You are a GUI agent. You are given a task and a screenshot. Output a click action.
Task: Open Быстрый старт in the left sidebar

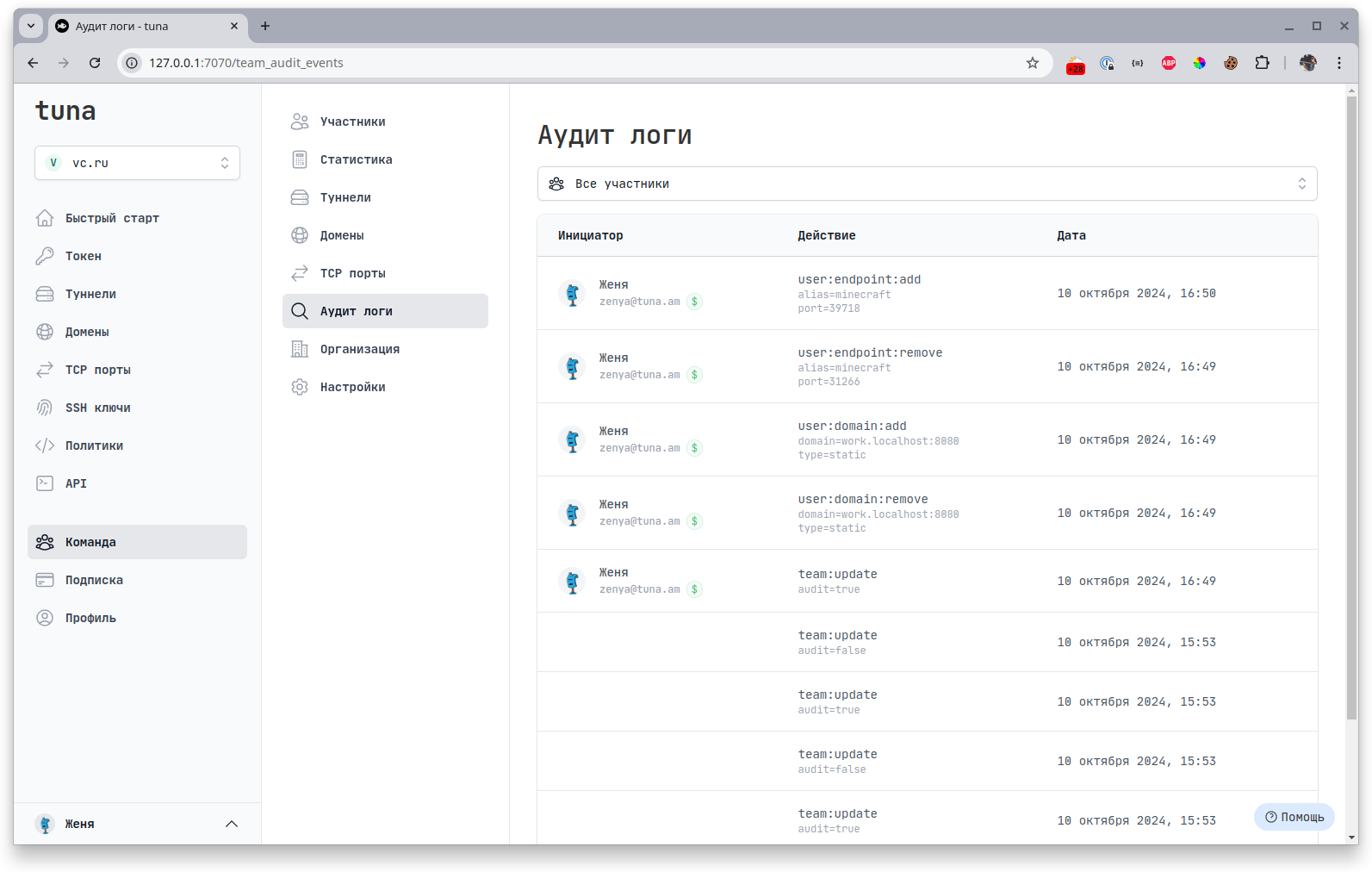(112, 218)
